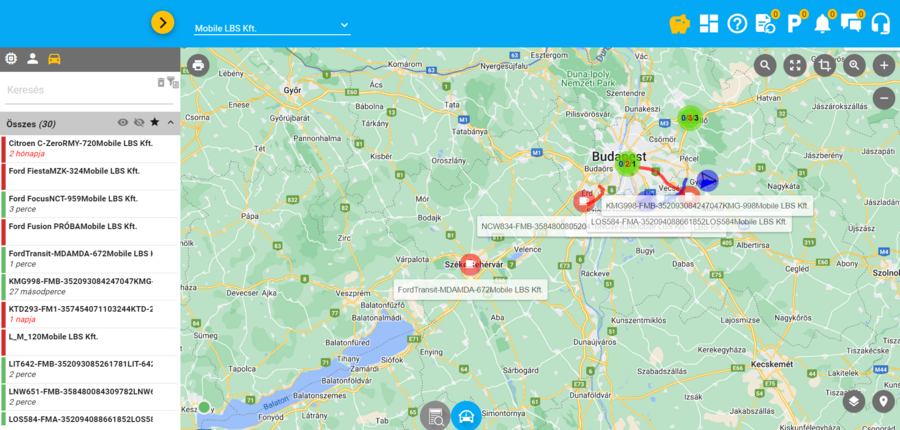Click the Keresés search field
The image size is (900, 430).
[78, 90]
